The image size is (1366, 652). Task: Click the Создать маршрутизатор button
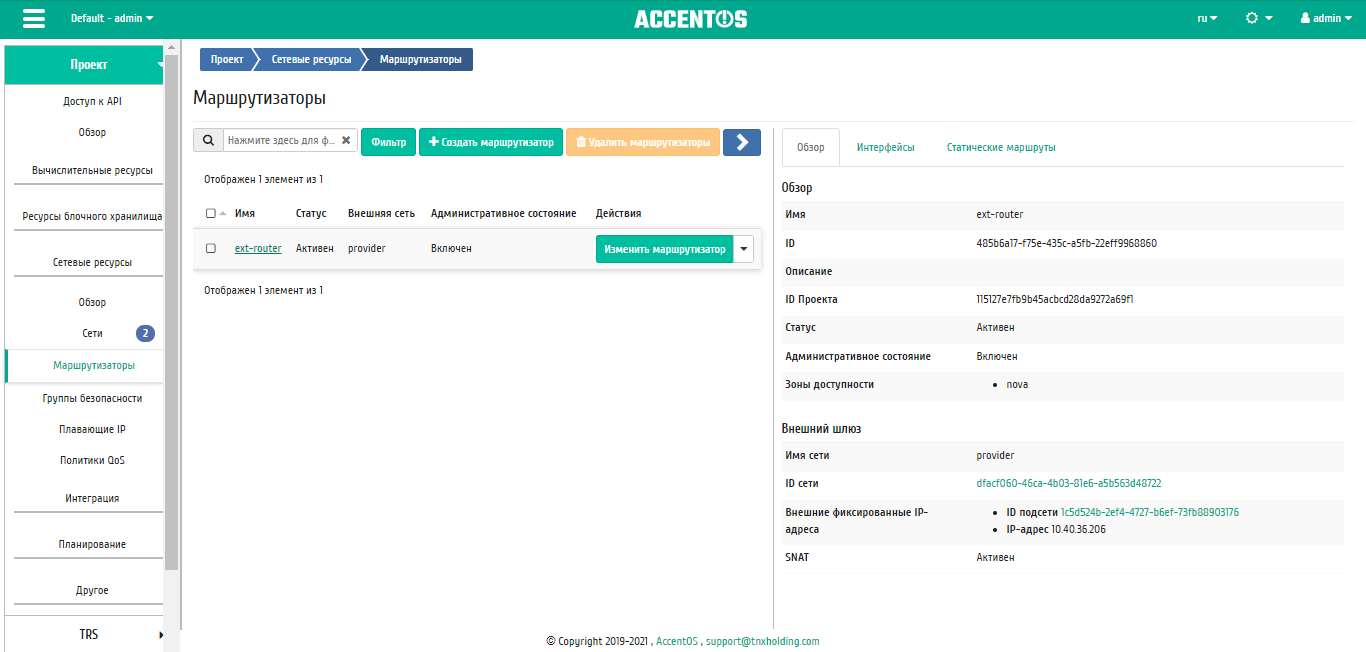coord(490,142)
